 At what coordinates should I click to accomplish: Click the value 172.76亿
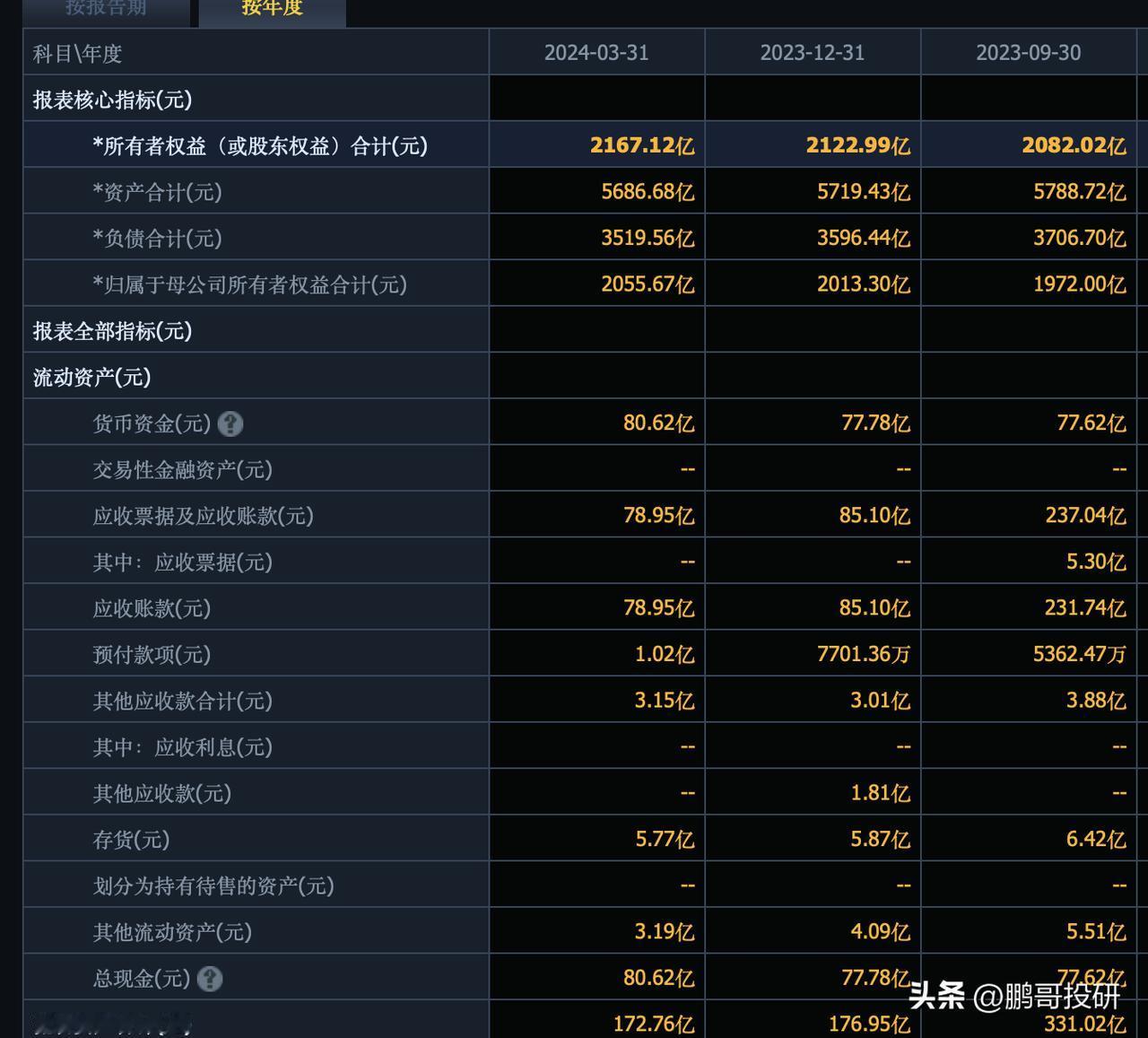[x=653, y=1024]
